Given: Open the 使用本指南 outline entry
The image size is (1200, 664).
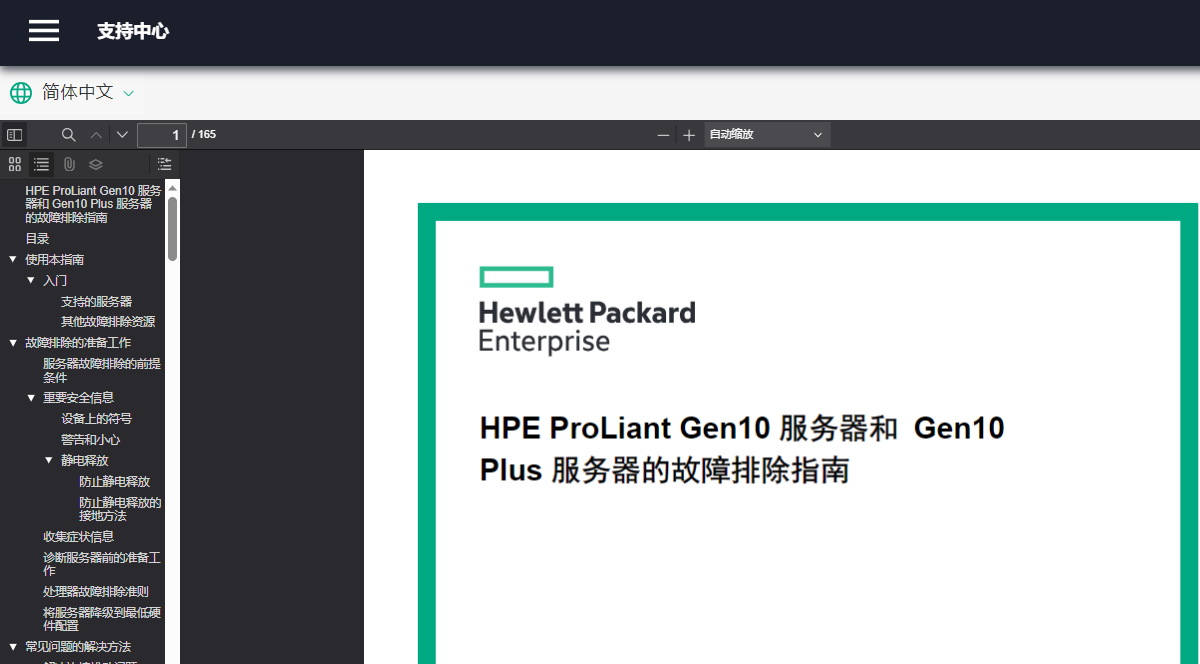Looking at the screenshot, I should tap(54, 260).
